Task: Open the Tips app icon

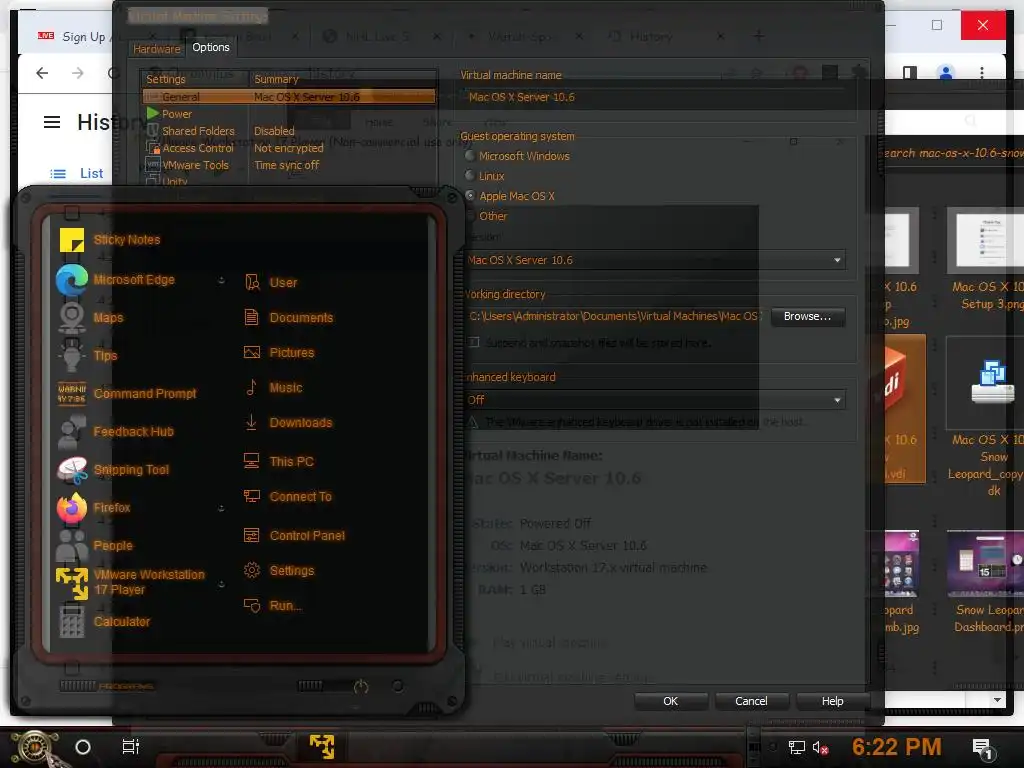Action: coord(72,356)
